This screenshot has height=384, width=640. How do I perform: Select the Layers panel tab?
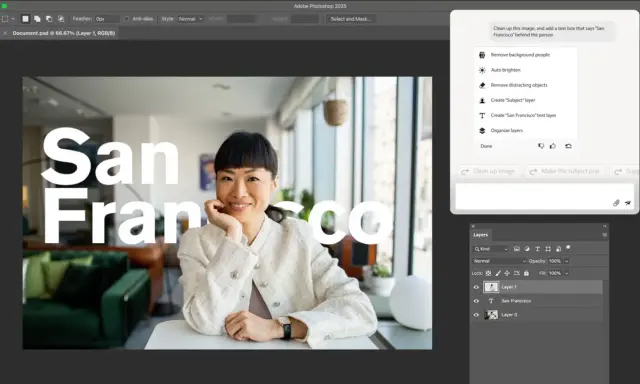coord(480,235)
